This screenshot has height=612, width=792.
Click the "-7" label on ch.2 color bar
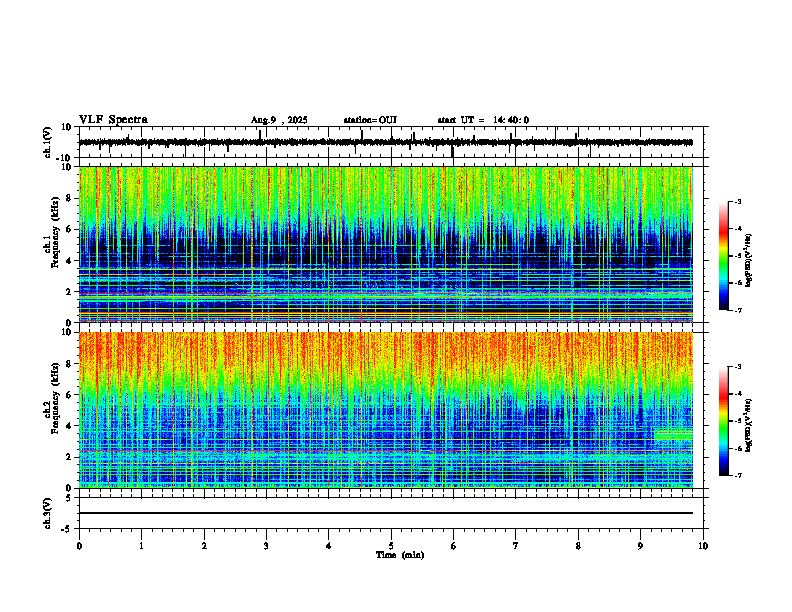(737, 476)
